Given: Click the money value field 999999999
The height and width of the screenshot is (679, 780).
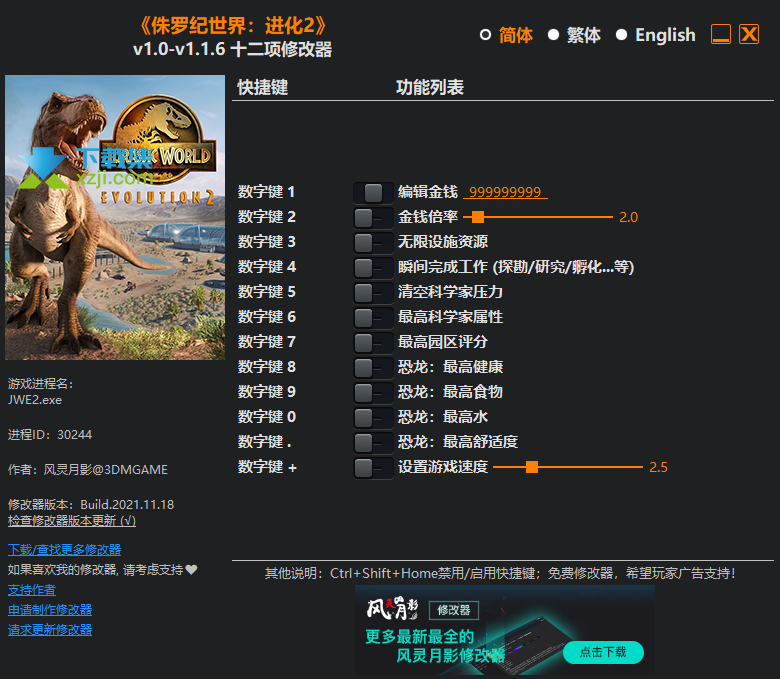Looking at the screenshot, I should (505, 192).
